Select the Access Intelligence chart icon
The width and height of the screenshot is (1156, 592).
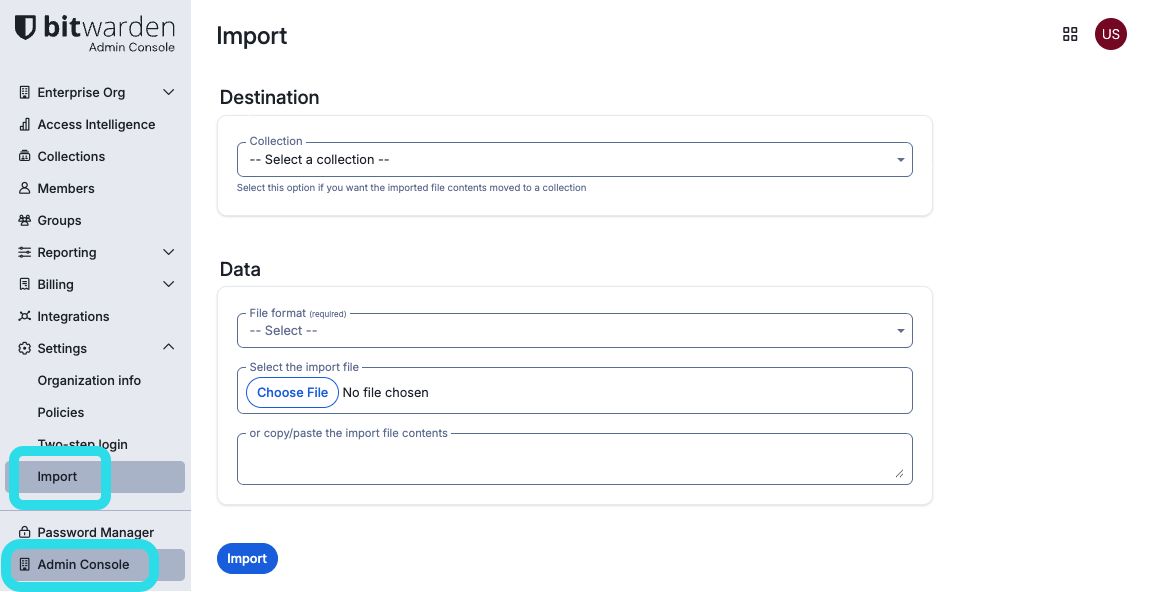[x=22, y=124]
